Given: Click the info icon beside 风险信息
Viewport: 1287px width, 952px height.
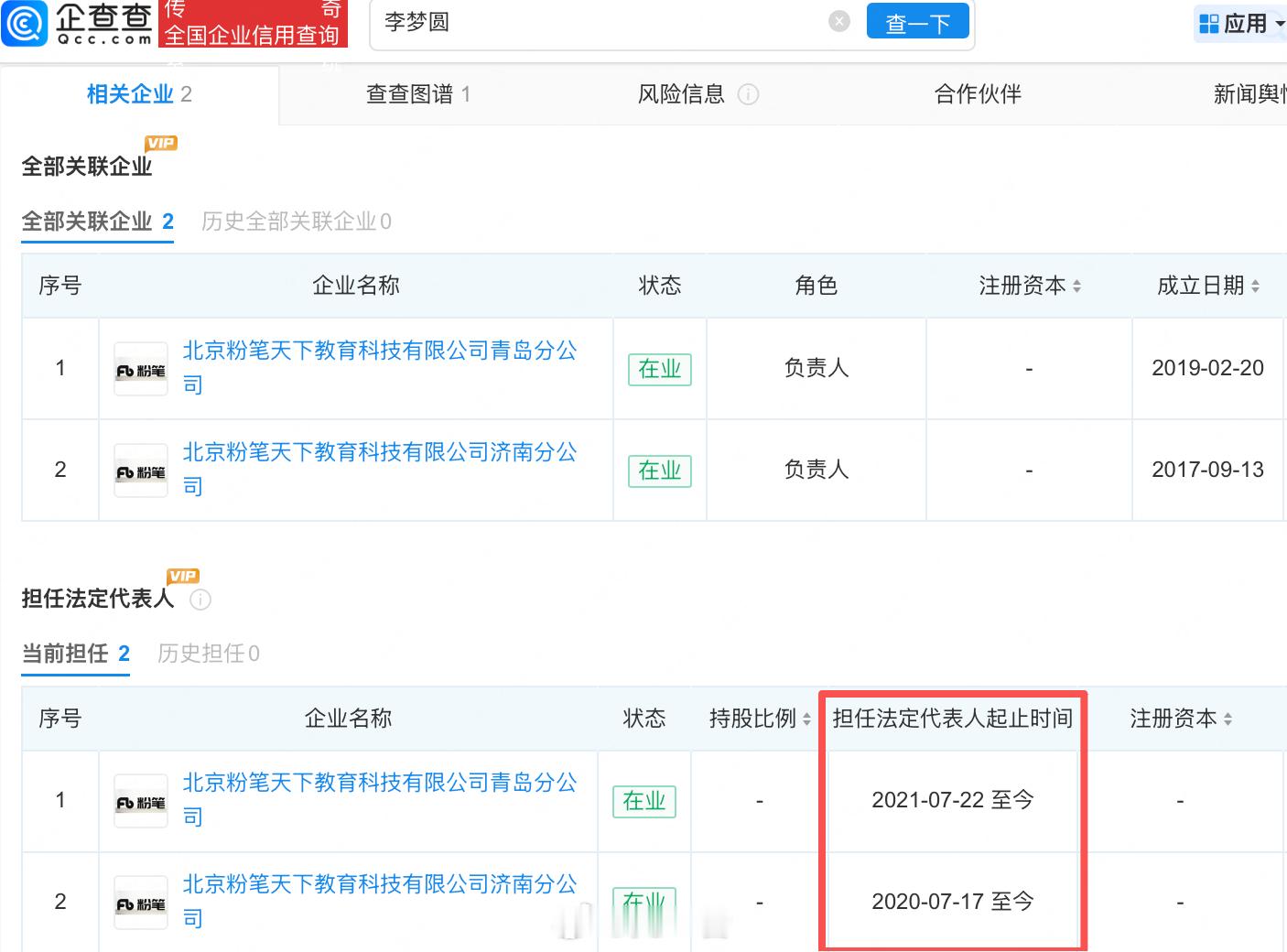Looking at the screenshot, I should [x=748, y=94].
